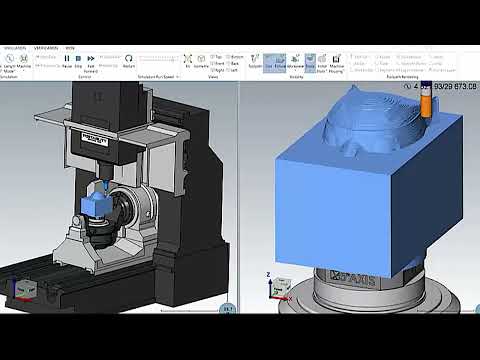Select the Front view button
This screenshot has width=480, height=360.
(217, 63)
